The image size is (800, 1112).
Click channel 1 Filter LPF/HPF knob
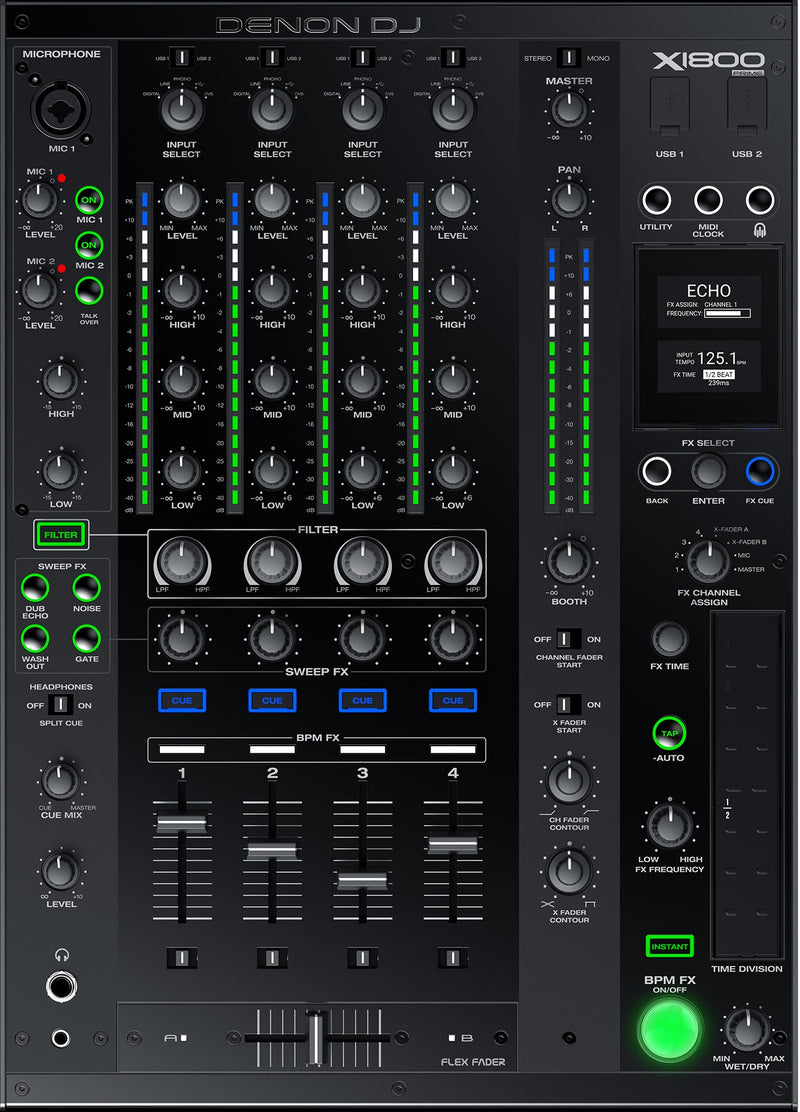182,561
